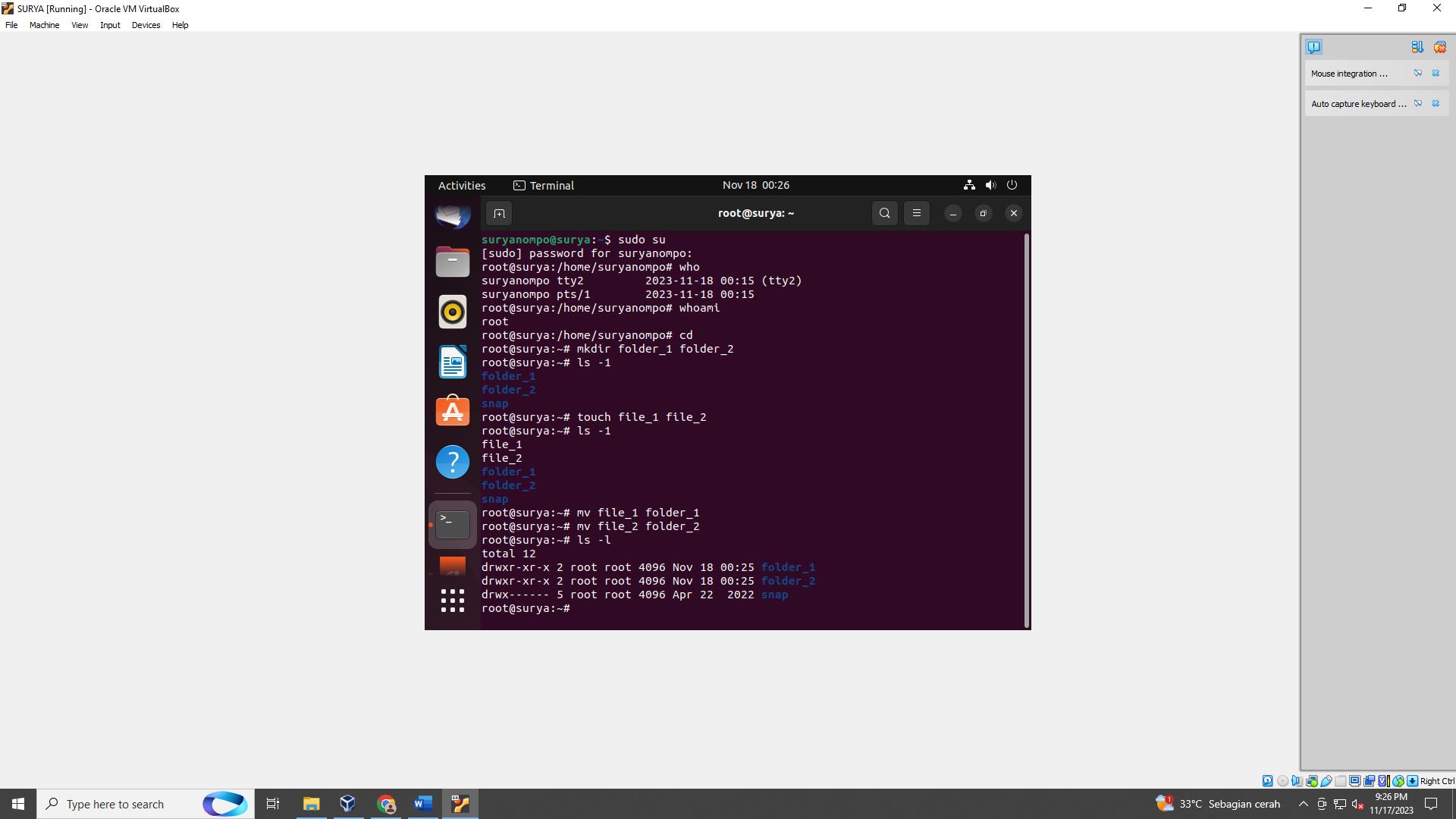Open the Nov 18 00:26 clock menu
The image size is (1456, 819).
pos(755,185)
